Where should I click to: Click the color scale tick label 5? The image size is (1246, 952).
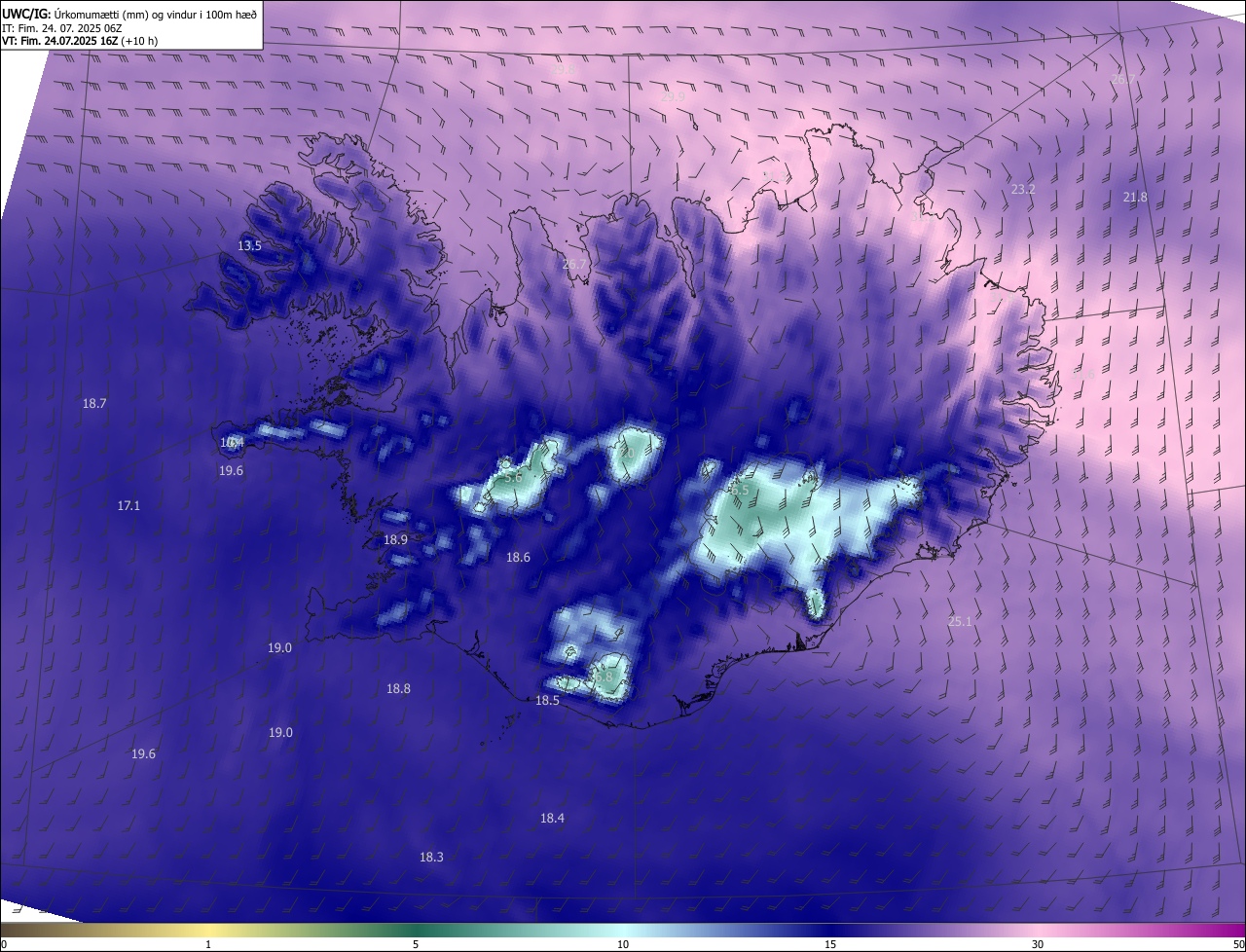[416, 944]
